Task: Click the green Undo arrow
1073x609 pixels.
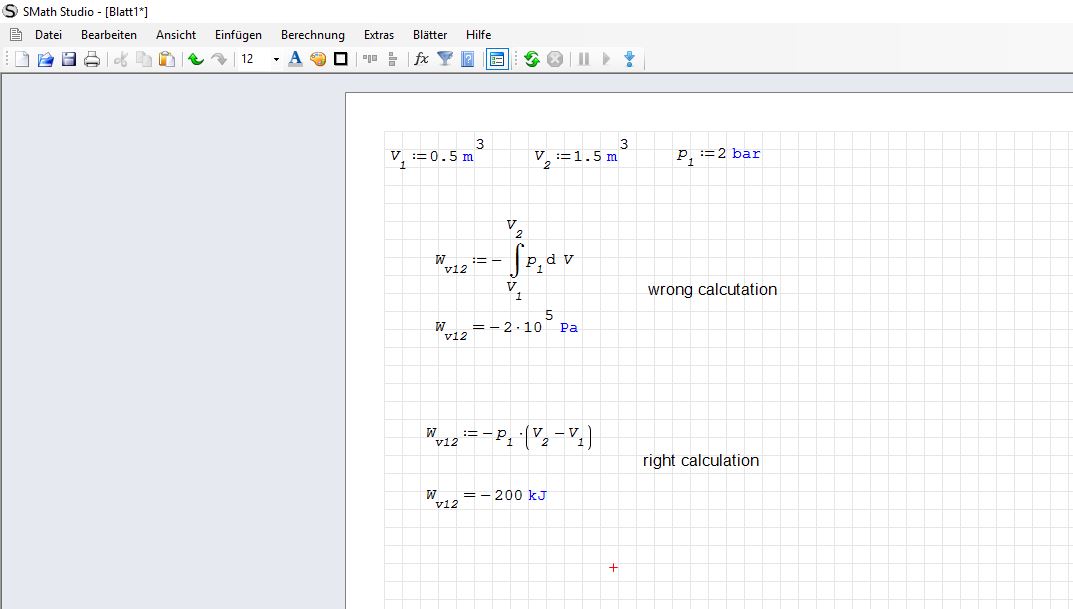Action: (196, 60)
